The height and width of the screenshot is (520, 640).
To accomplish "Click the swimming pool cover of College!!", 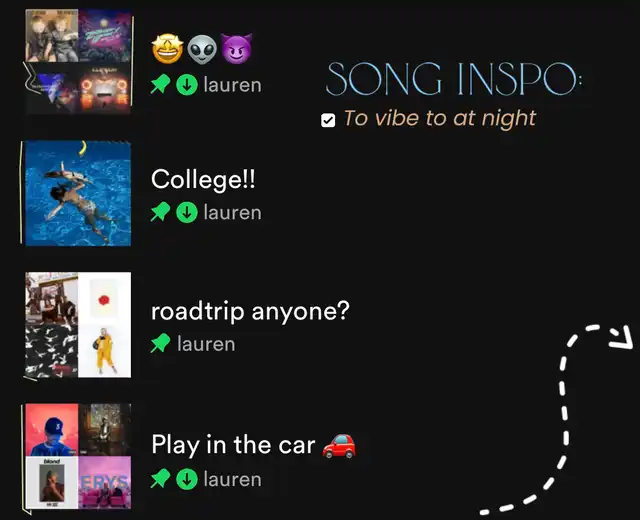I will [x=78, y=193].
